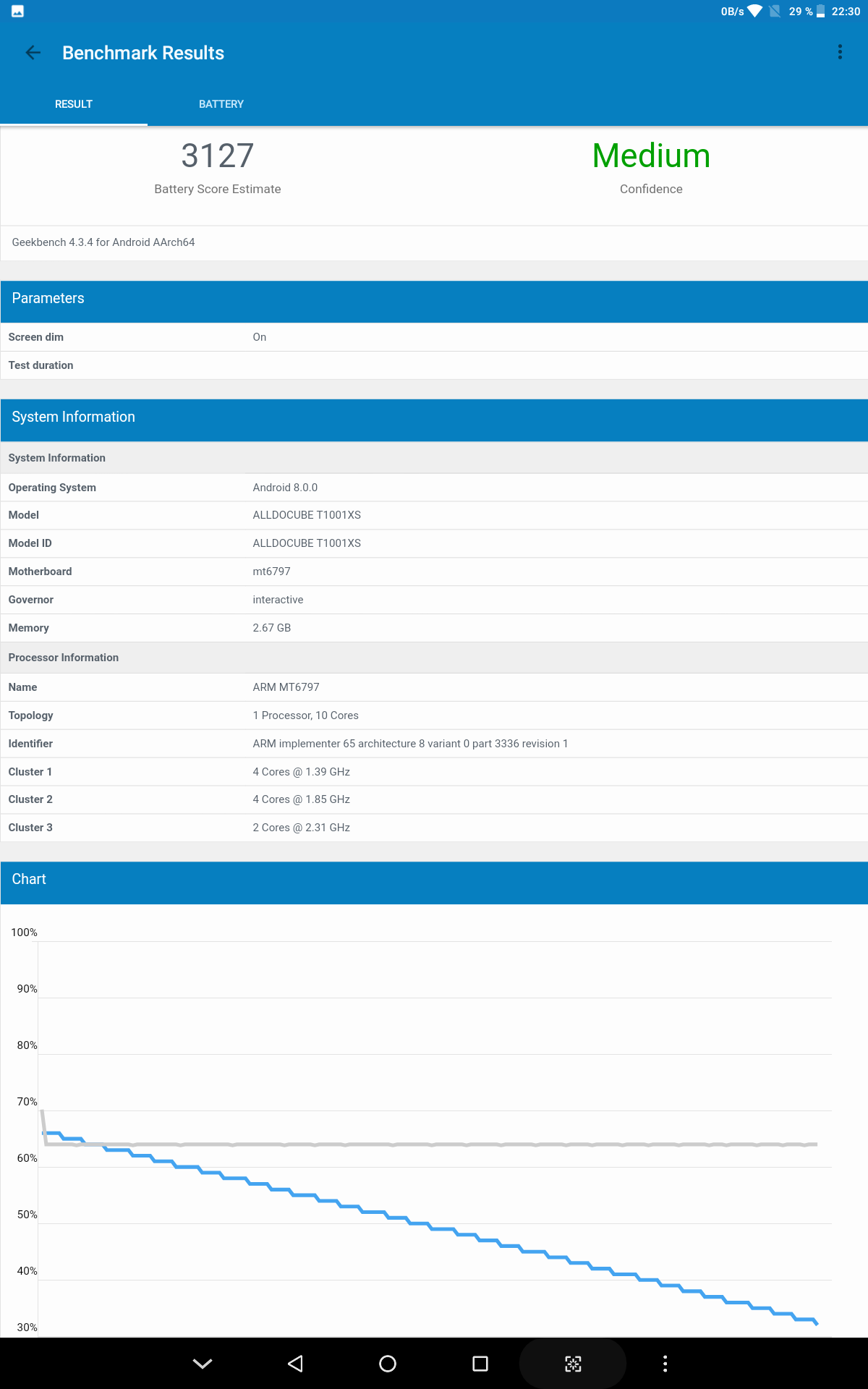Tap the Motherboard value mt6797

(271, 572)
